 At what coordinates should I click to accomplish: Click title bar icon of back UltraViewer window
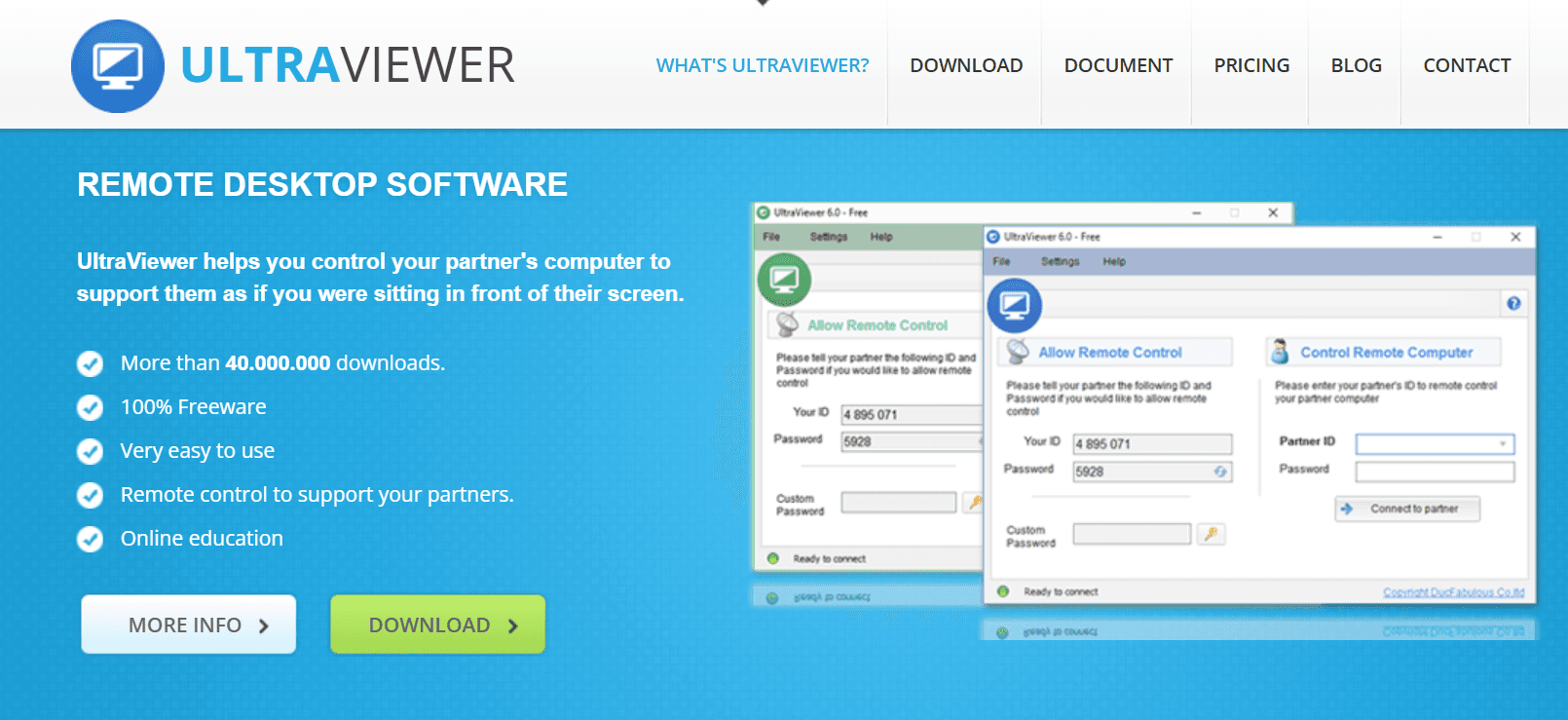[764, 212]
